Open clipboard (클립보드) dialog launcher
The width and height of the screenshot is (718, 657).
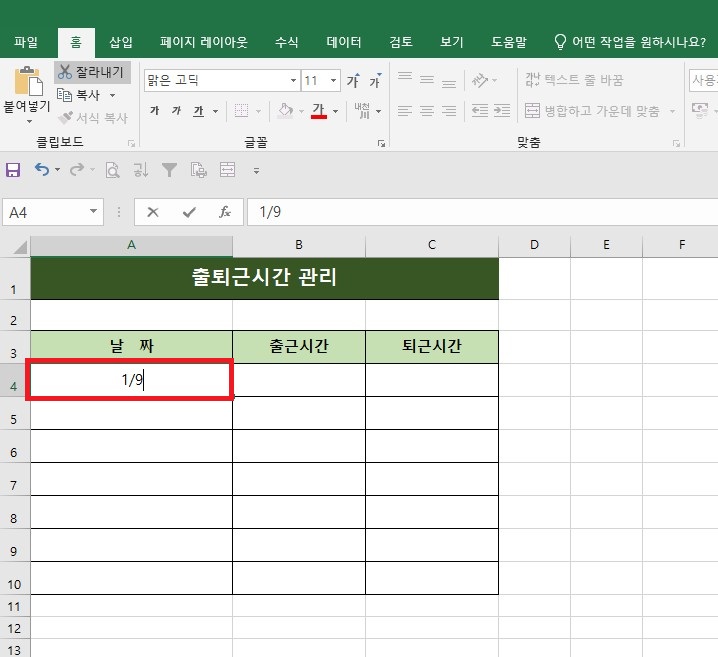point(131,144)
